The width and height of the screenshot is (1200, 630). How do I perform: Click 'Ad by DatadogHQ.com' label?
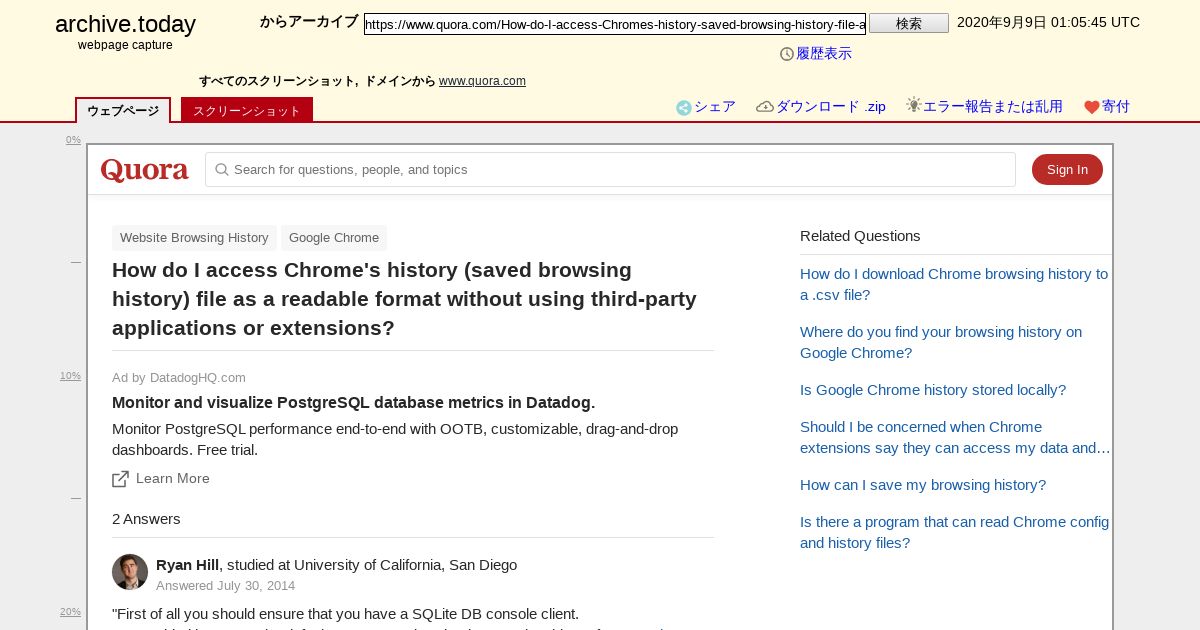coord(179,378)
